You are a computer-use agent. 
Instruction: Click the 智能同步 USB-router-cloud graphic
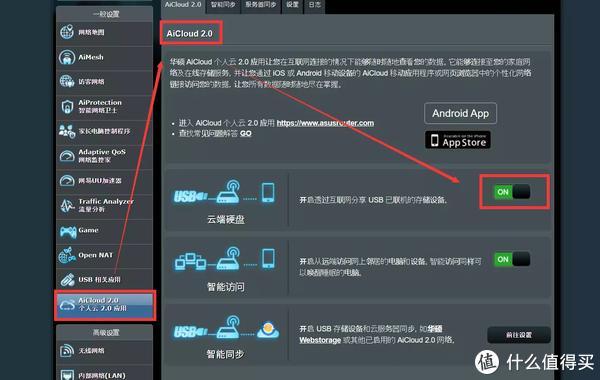pos(226,327)
